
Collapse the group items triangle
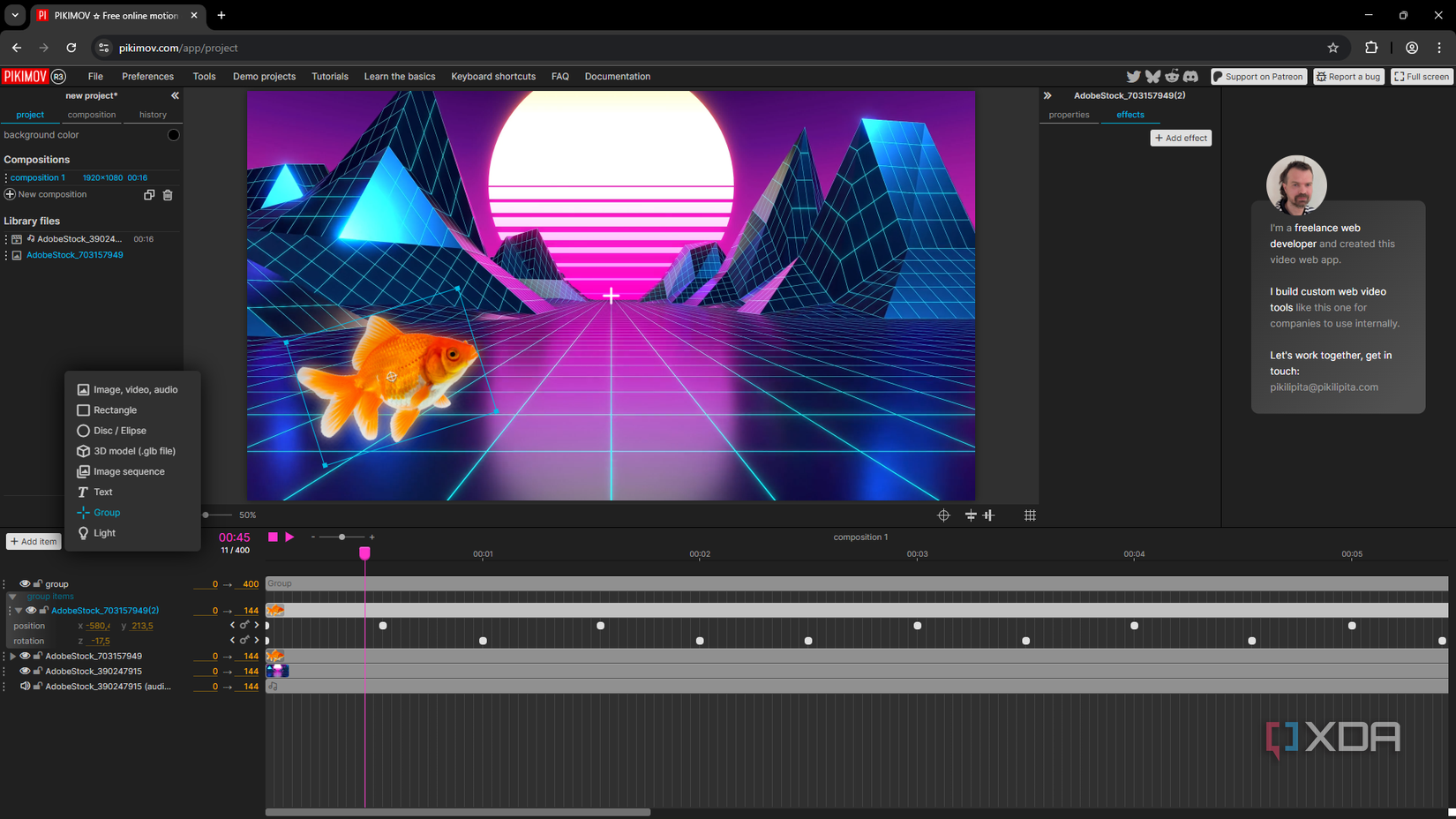(12, 597)
